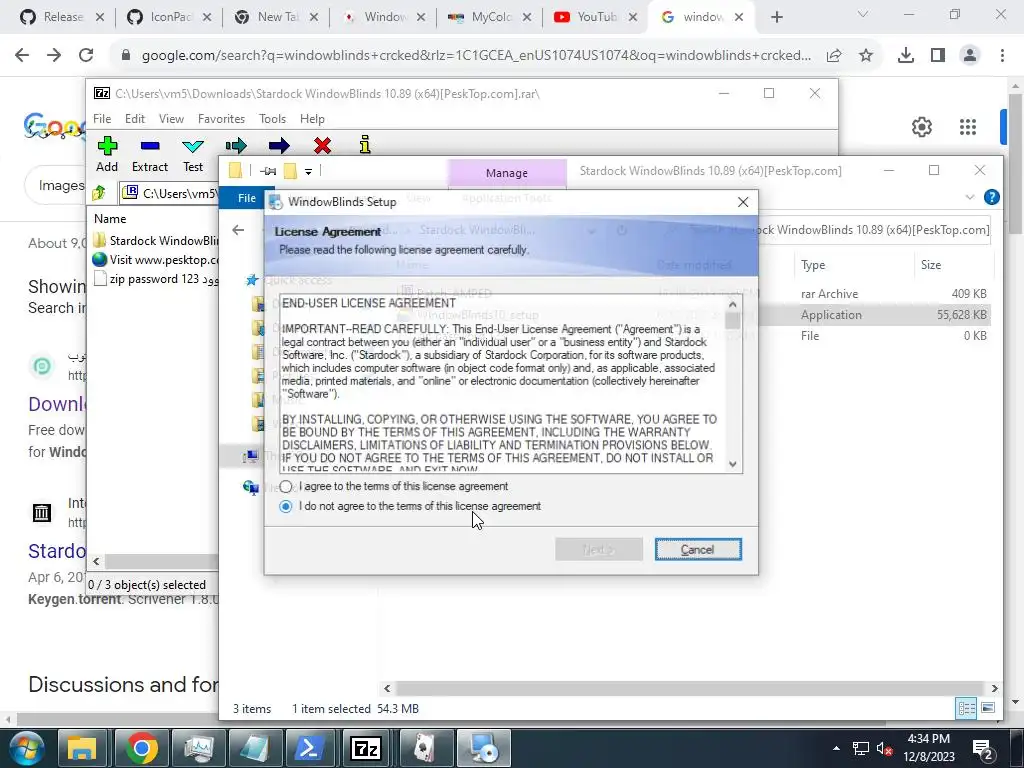Select I do not agree to the terms

click(x=285, y=506)
